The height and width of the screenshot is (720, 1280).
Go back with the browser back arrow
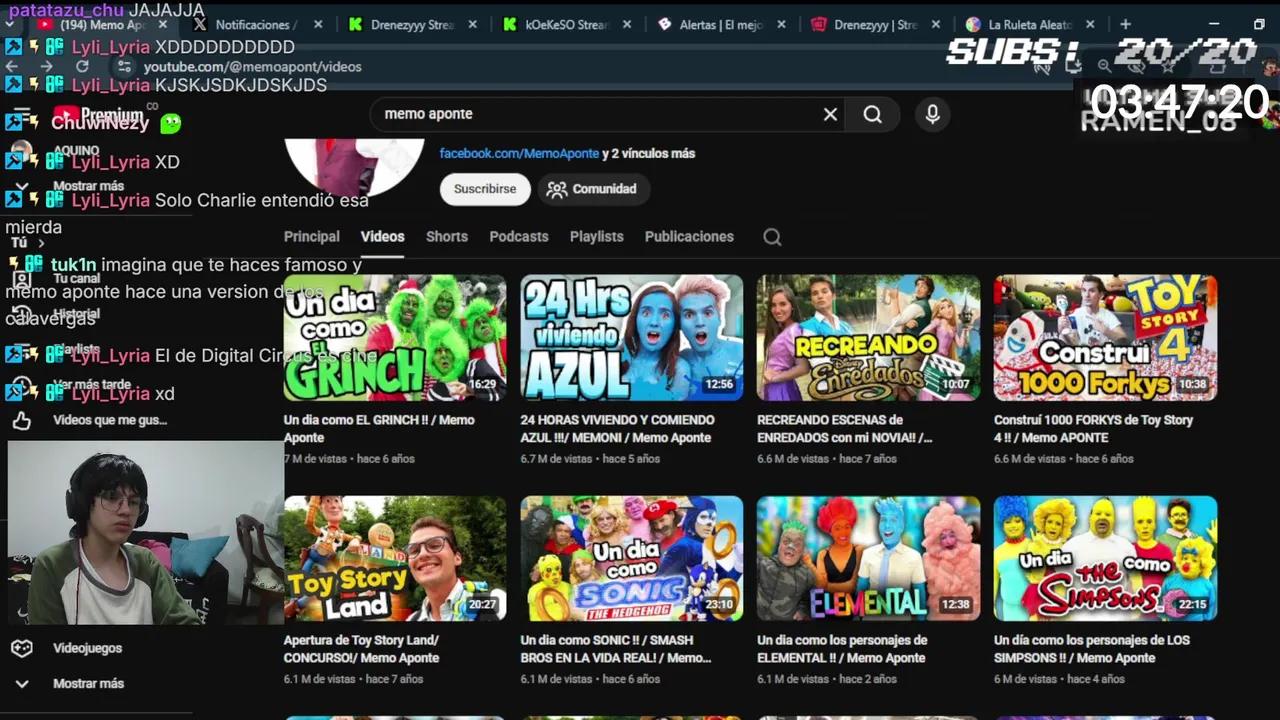pos(14,66)
